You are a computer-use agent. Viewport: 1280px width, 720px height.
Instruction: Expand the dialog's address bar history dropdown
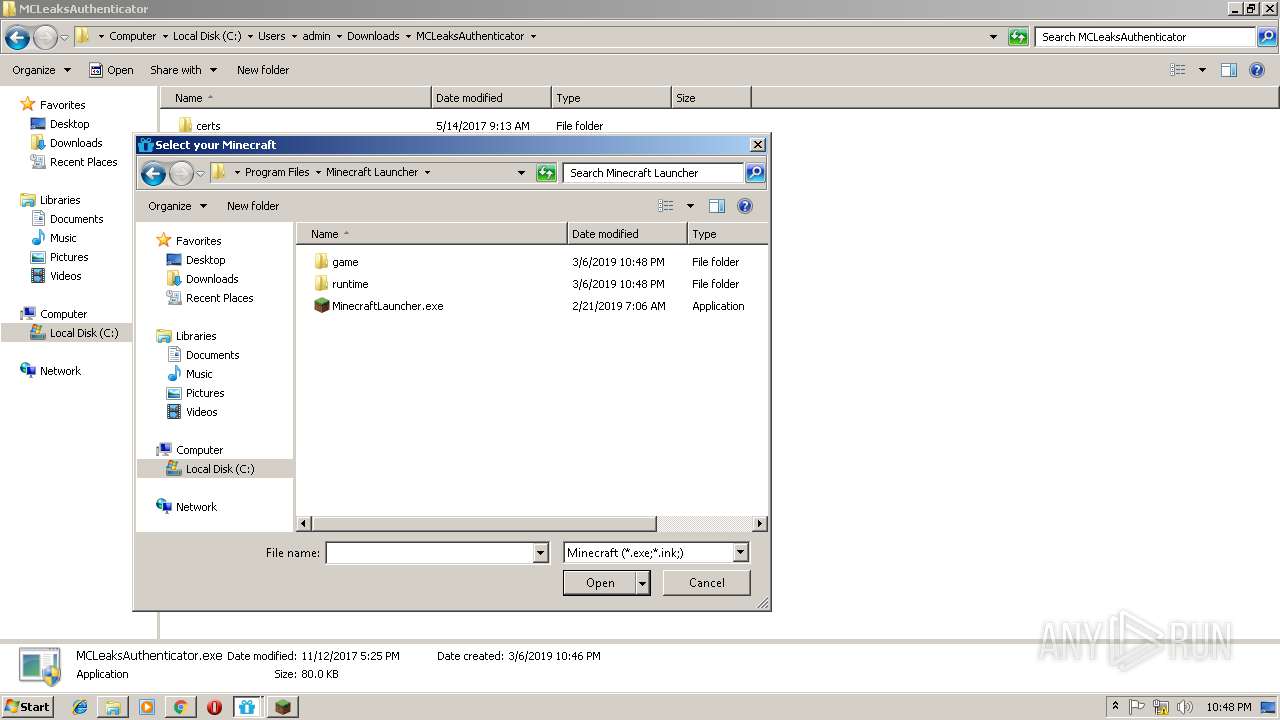pos(521,173)
